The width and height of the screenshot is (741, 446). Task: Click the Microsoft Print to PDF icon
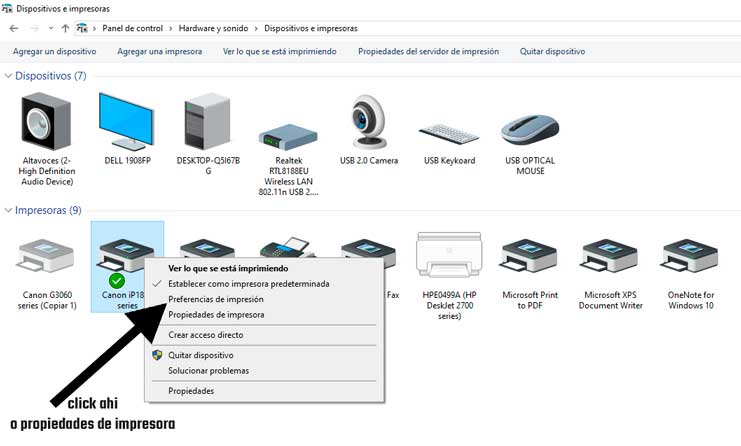pyautogui.click(x=529, y=260)
